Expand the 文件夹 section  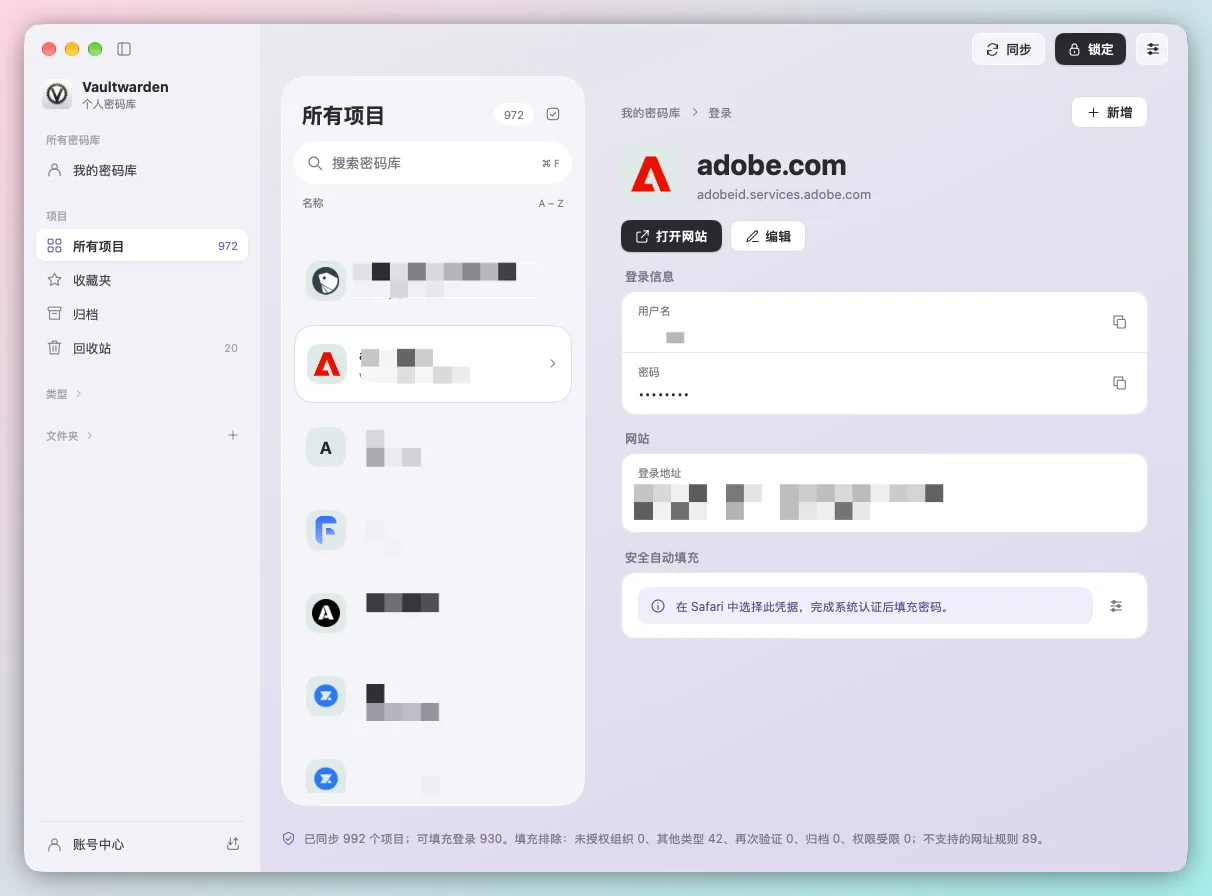click(70, 436)
